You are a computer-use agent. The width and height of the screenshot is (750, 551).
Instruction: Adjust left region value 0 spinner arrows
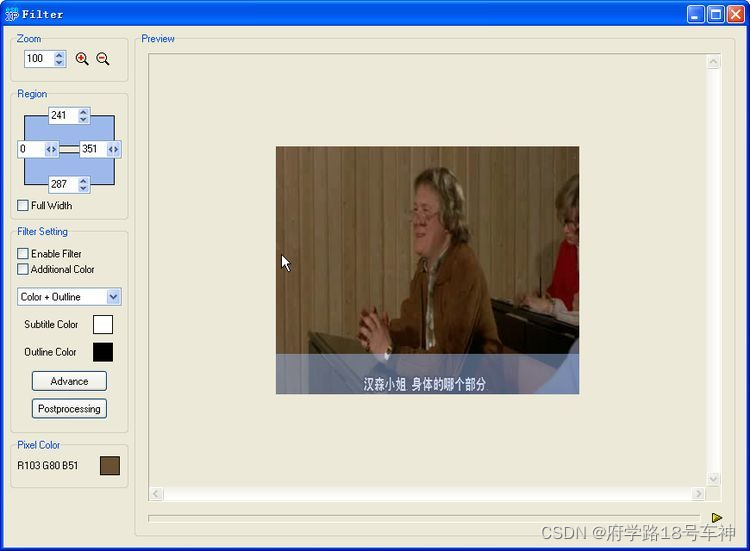tap(51, 149)
